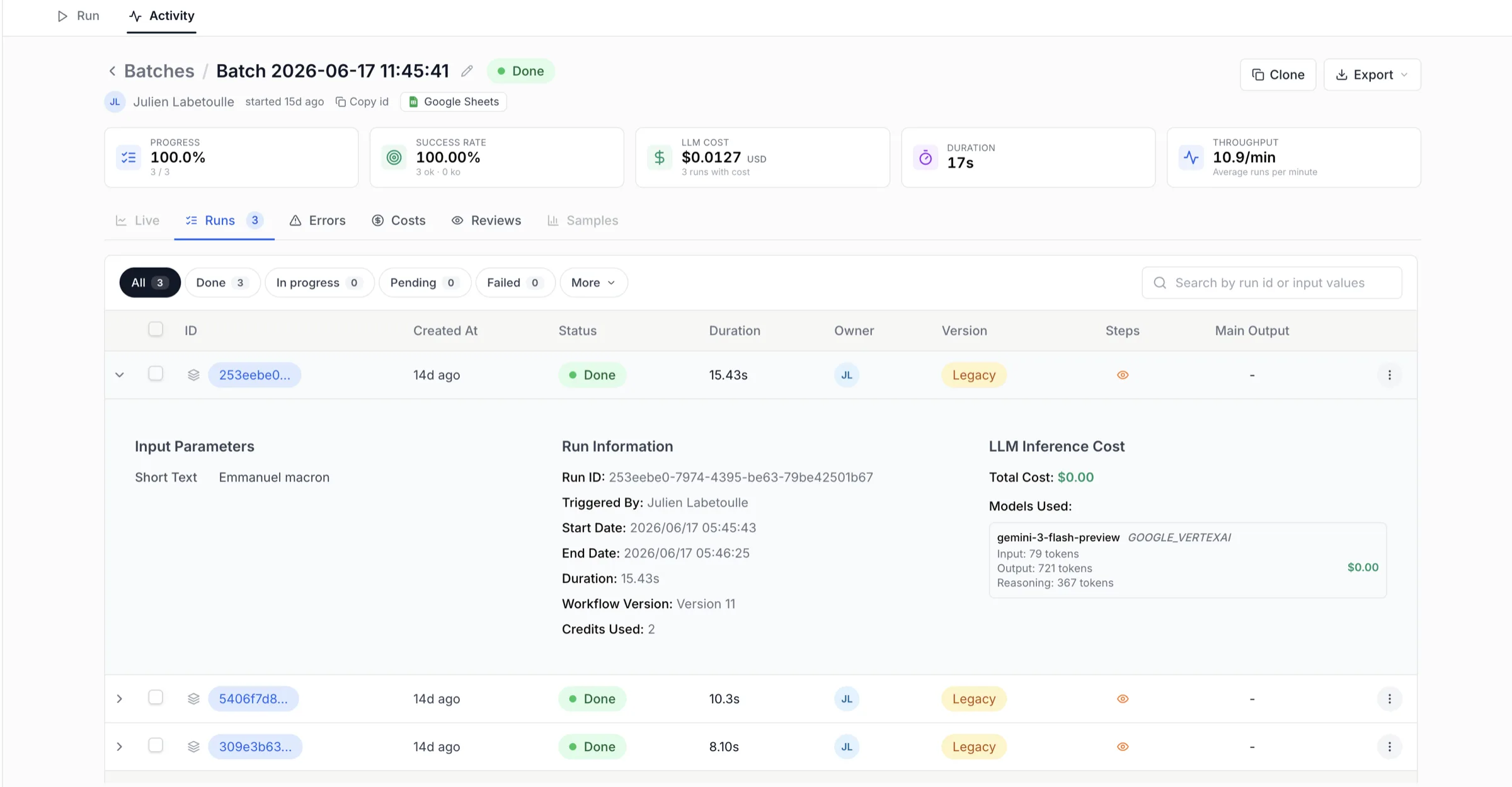The image size is (1512, 787).
Task: Open the More filters dropdown
Action: [593, 283]
